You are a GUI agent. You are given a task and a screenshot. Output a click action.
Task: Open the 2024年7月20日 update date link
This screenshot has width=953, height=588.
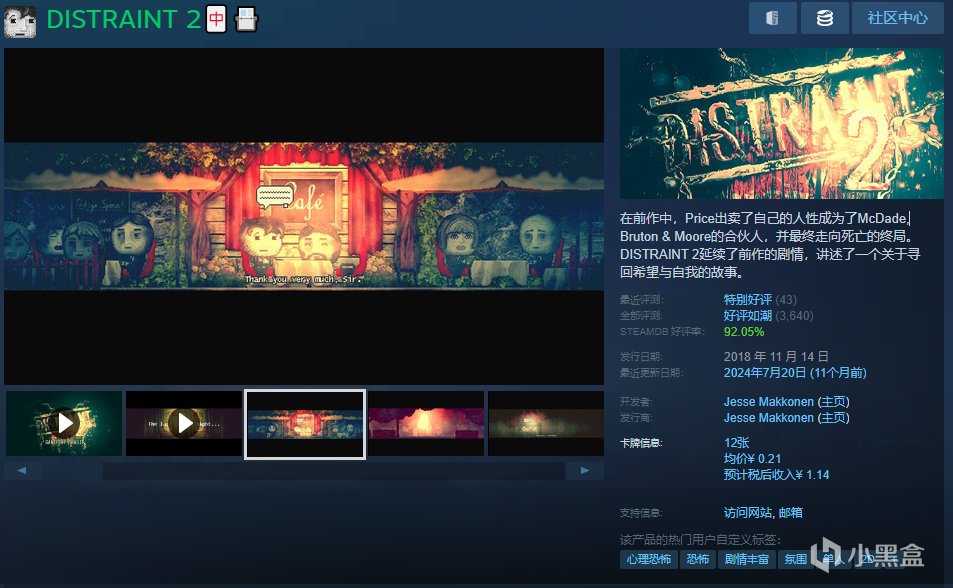[795, 373]
